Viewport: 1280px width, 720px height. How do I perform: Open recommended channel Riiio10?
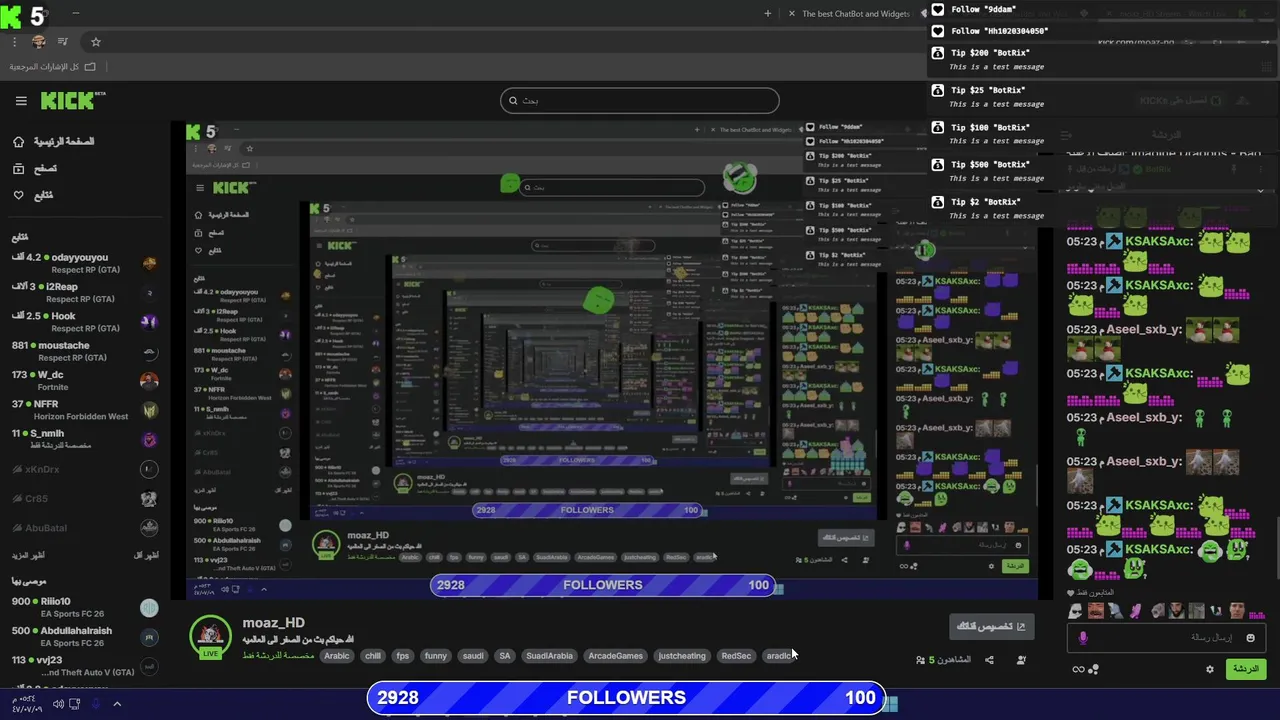click(x=82, y=607)
